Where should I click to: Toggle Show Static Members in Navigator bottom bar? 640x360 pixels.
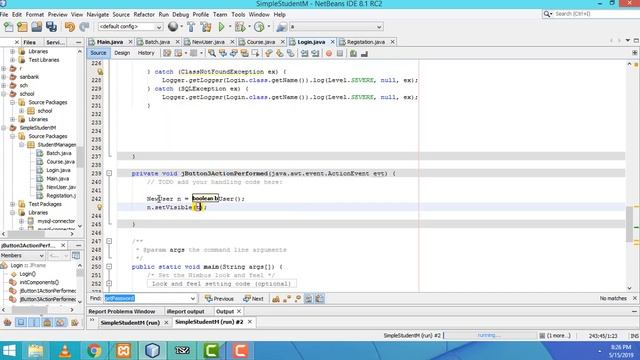tap(34, 322)
